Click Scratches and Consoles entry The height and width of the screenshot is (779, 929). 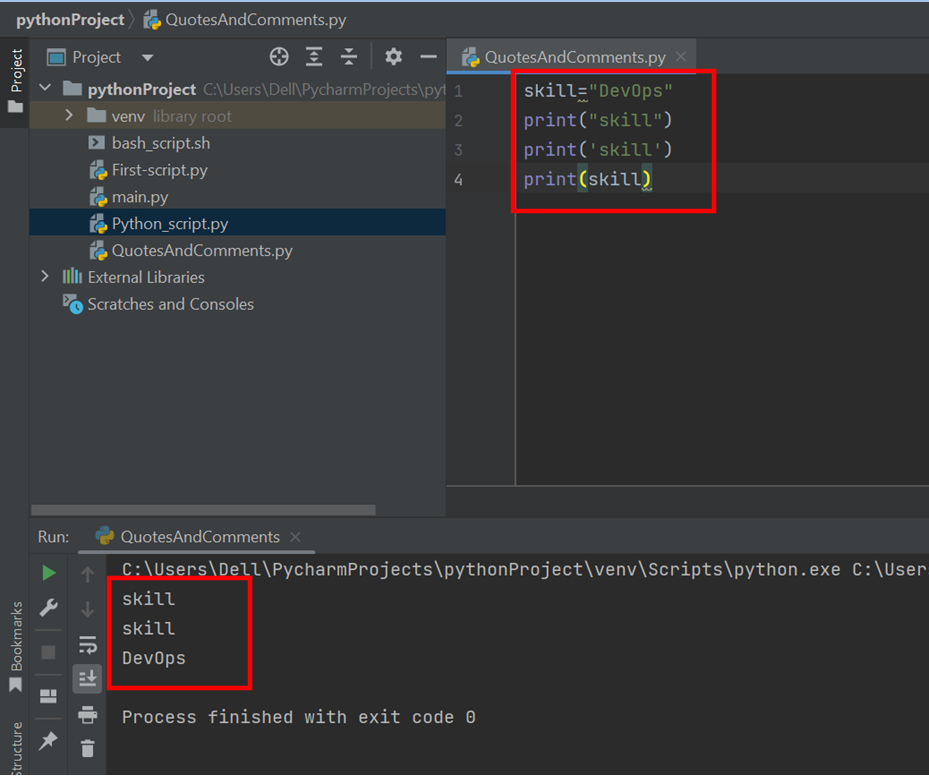pyautogui.click(x=168, y=304)
